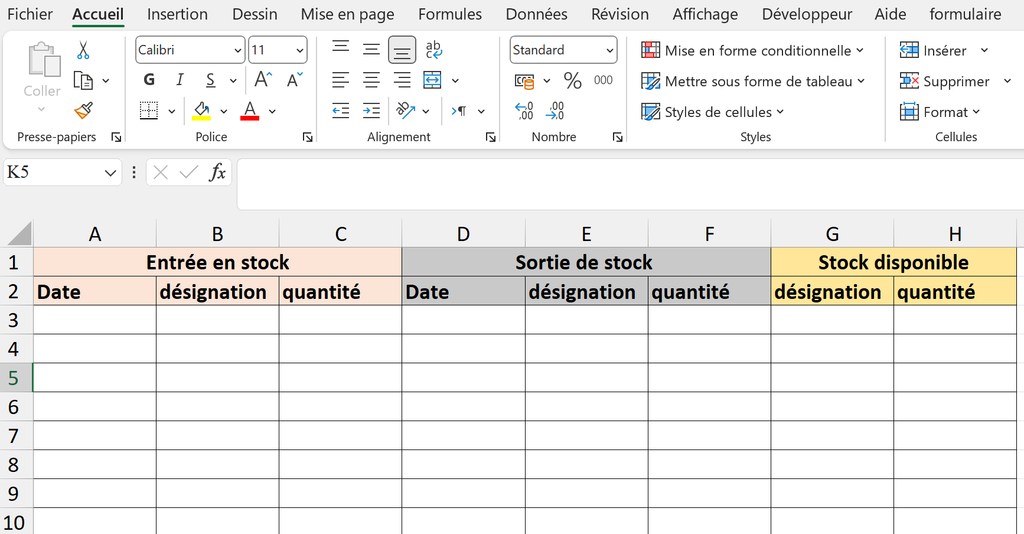Click the Copy icon
1024x534 pixels.
point(83,81)
